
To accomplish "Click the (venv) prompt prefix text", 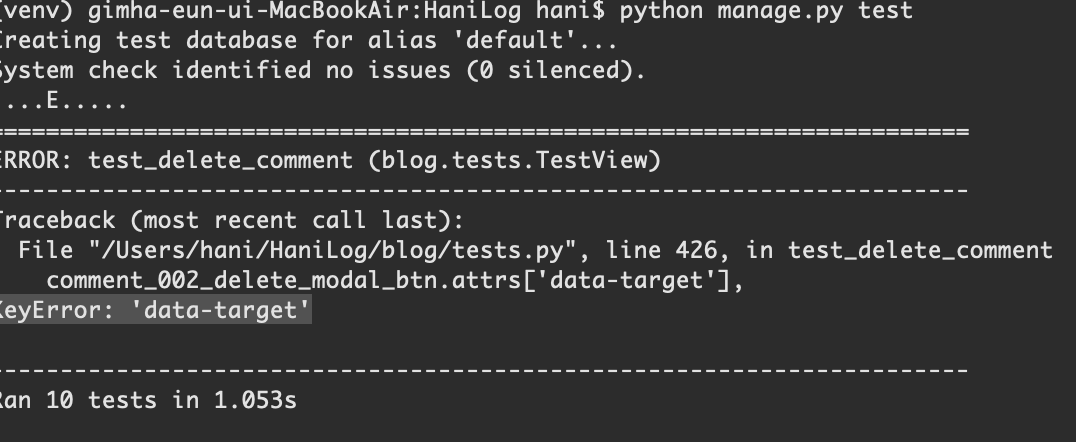I will coord(36,12).
